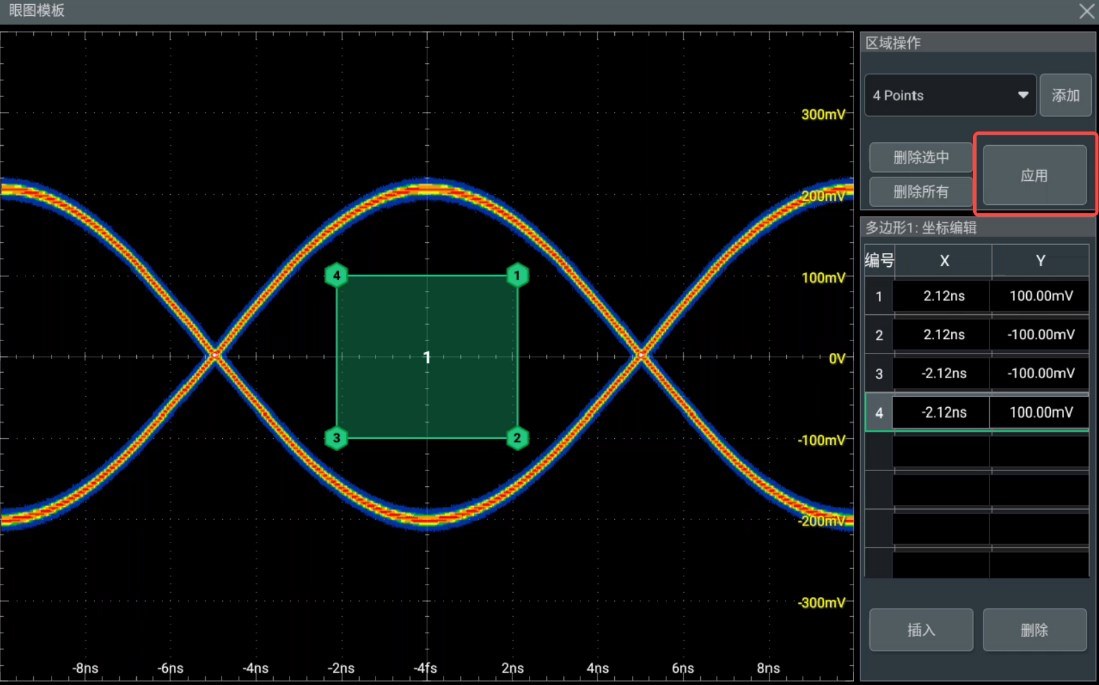Edit the Y value of point 1
Viewport: 1099px width, 685px height.
click(1040, 296)
